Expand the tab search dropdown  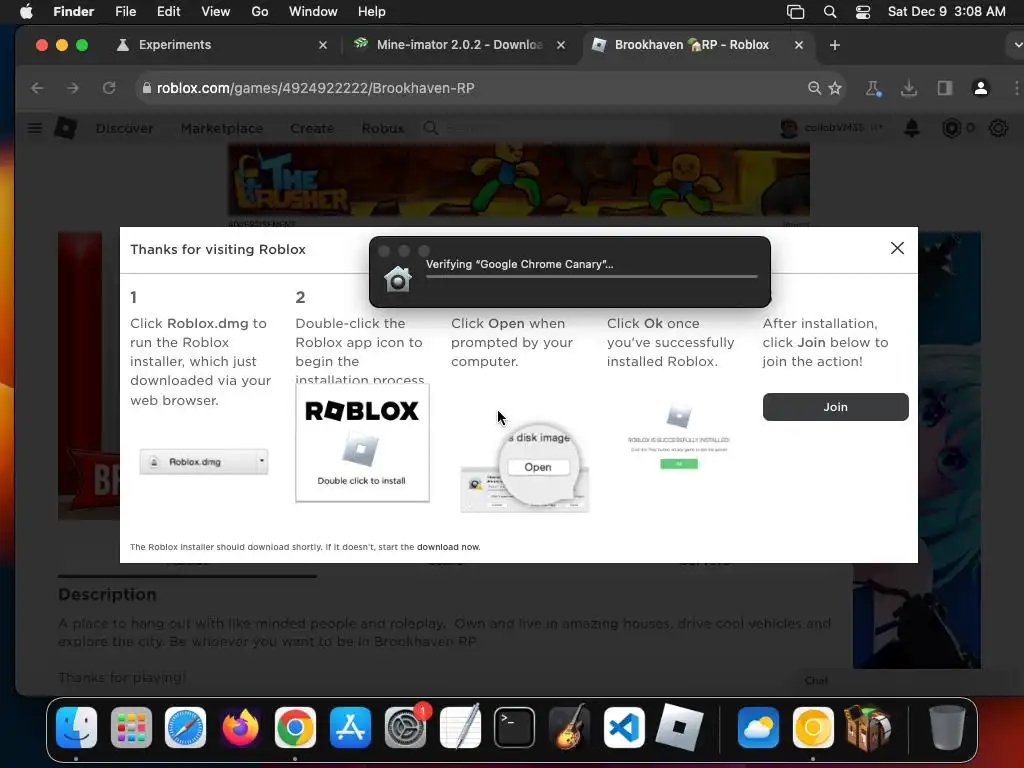tap(1016, 45)
